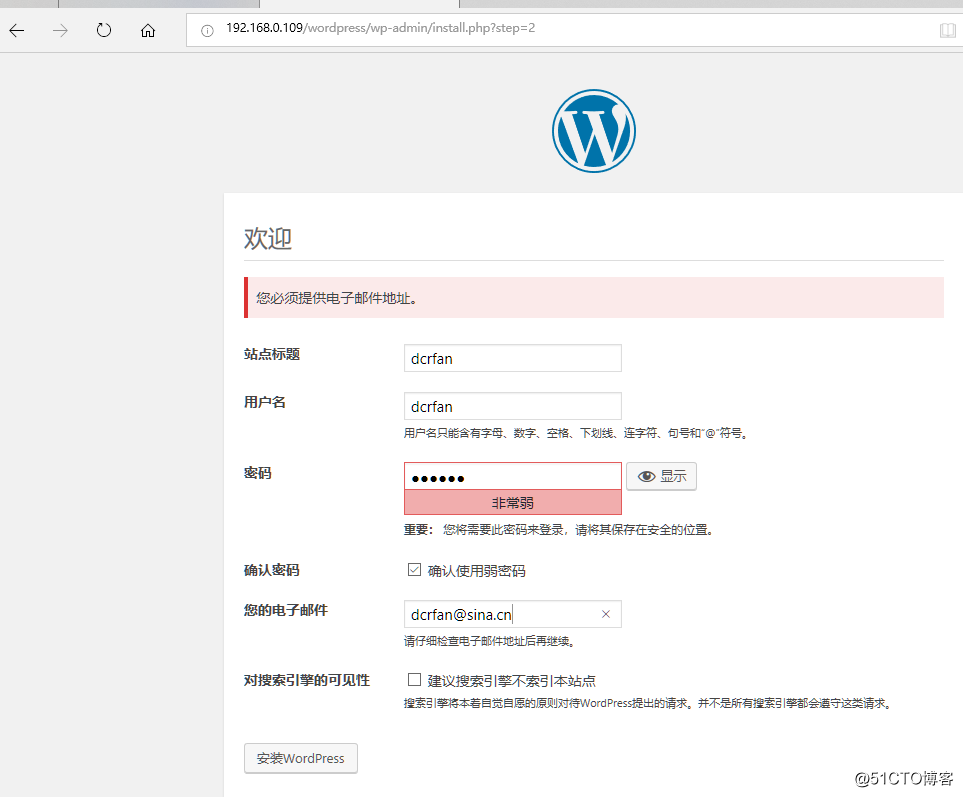Click the 欢迎 heading
This screenshot has height=797, width=963.
coord(268,238)
